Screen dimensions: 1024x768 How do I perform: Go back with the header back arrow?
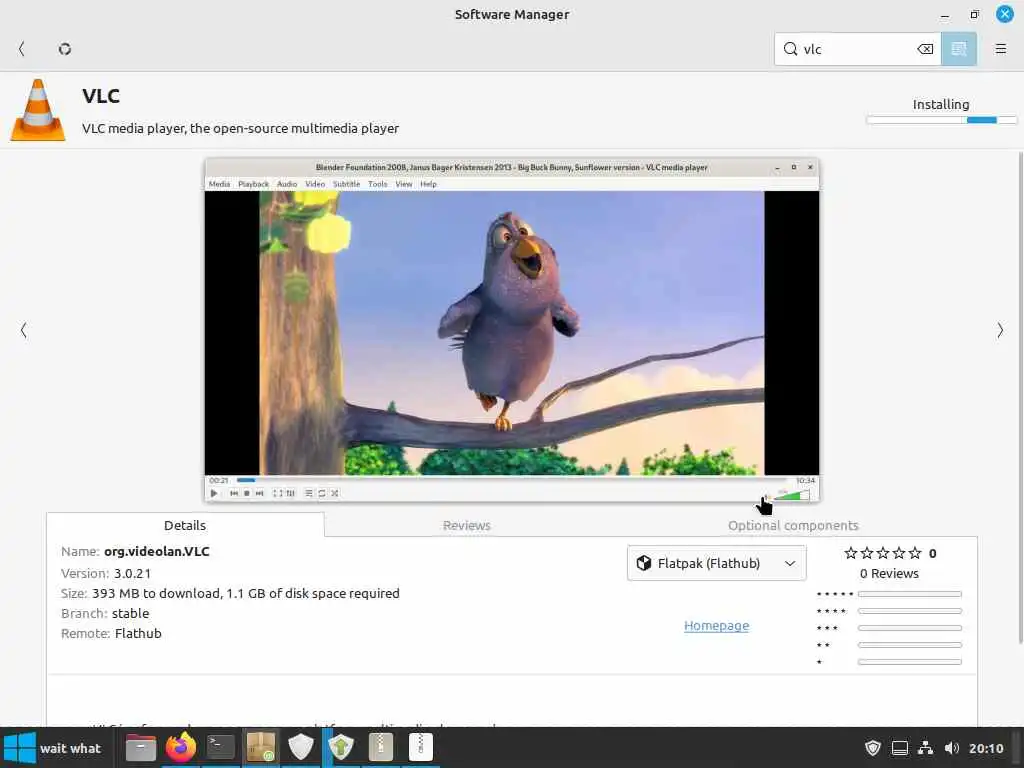tap(22, 49)
